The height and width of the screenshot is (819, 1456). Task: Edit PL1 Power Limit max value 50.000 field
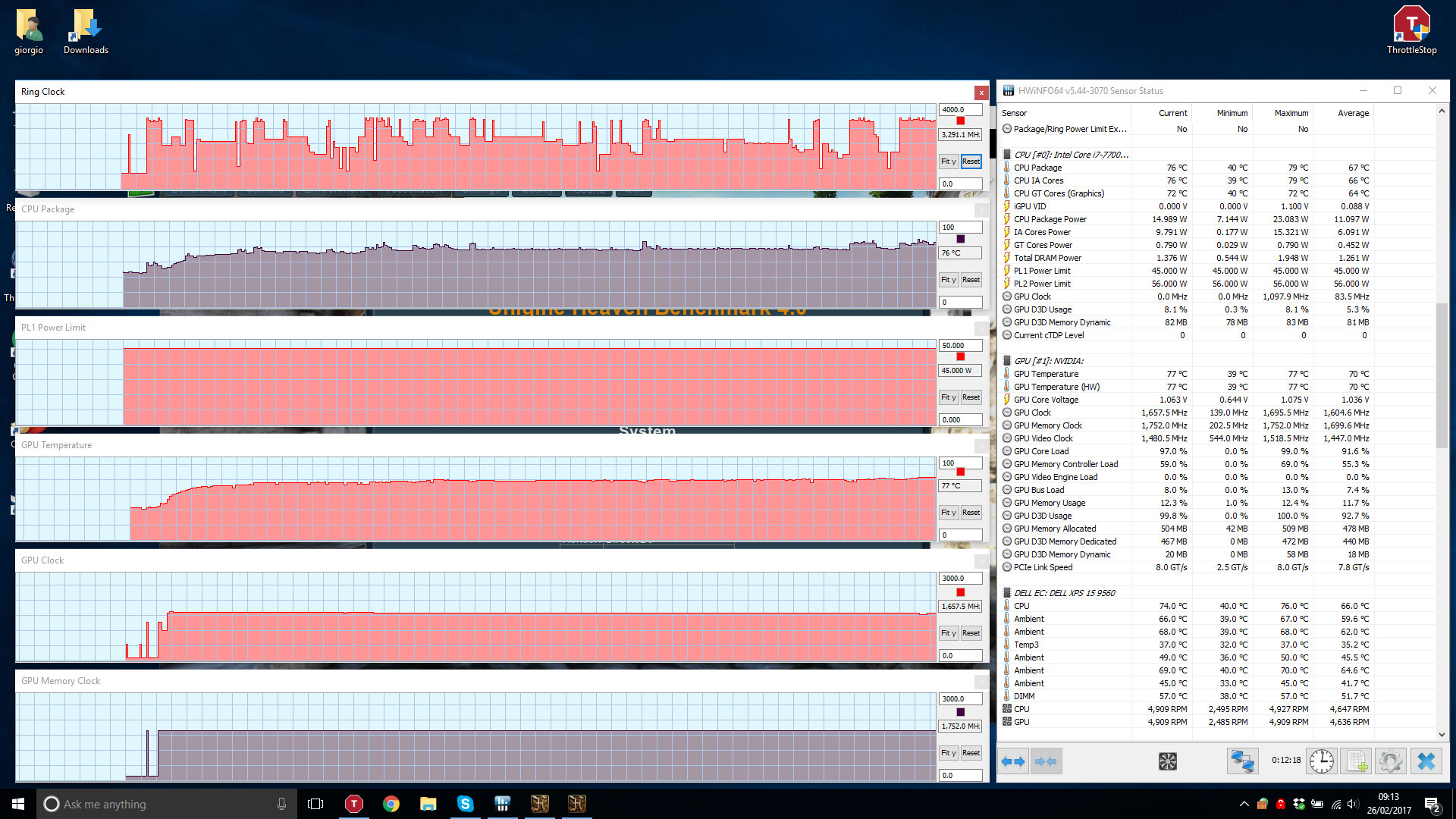(x=960, y=345)
